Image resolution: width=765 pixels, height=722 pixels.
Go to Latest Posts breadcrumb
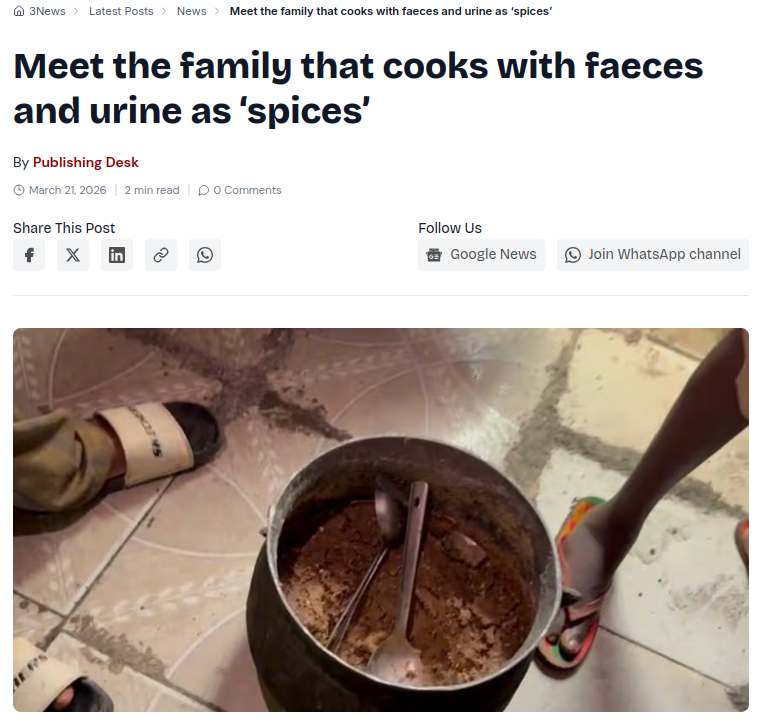point(121,11)
